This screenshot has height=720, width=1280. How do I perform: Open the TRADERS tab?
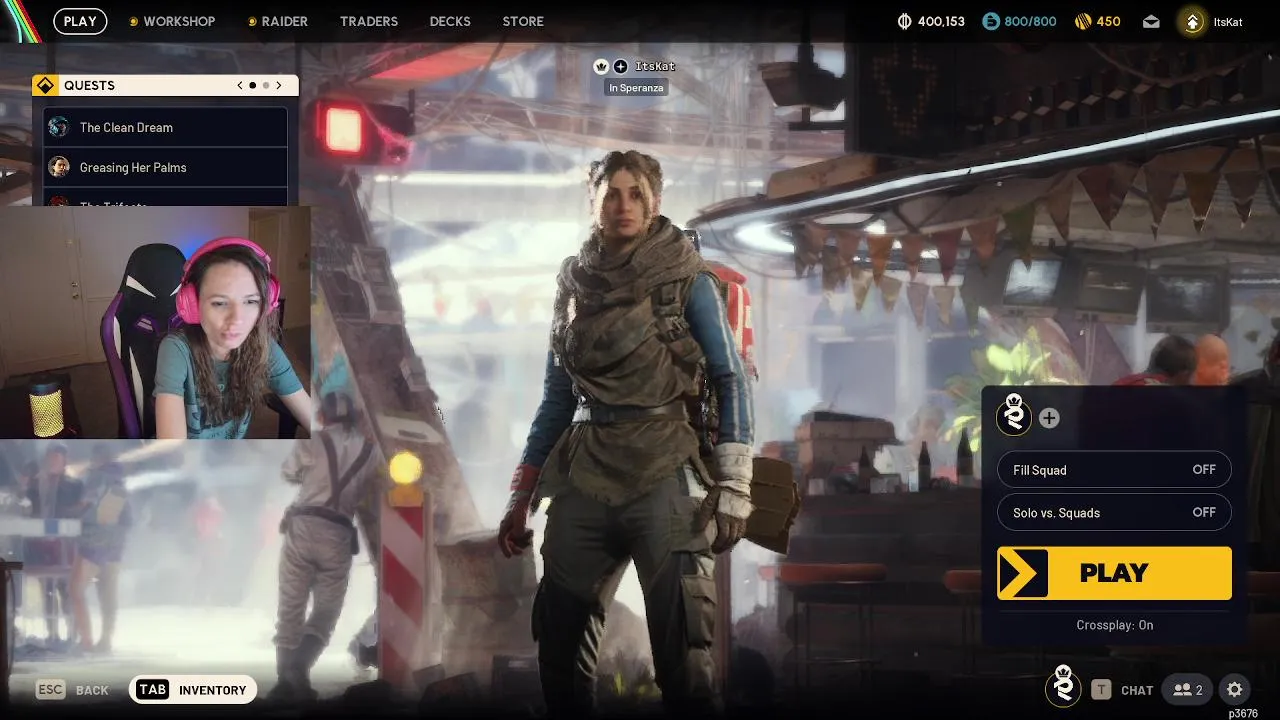369,21
